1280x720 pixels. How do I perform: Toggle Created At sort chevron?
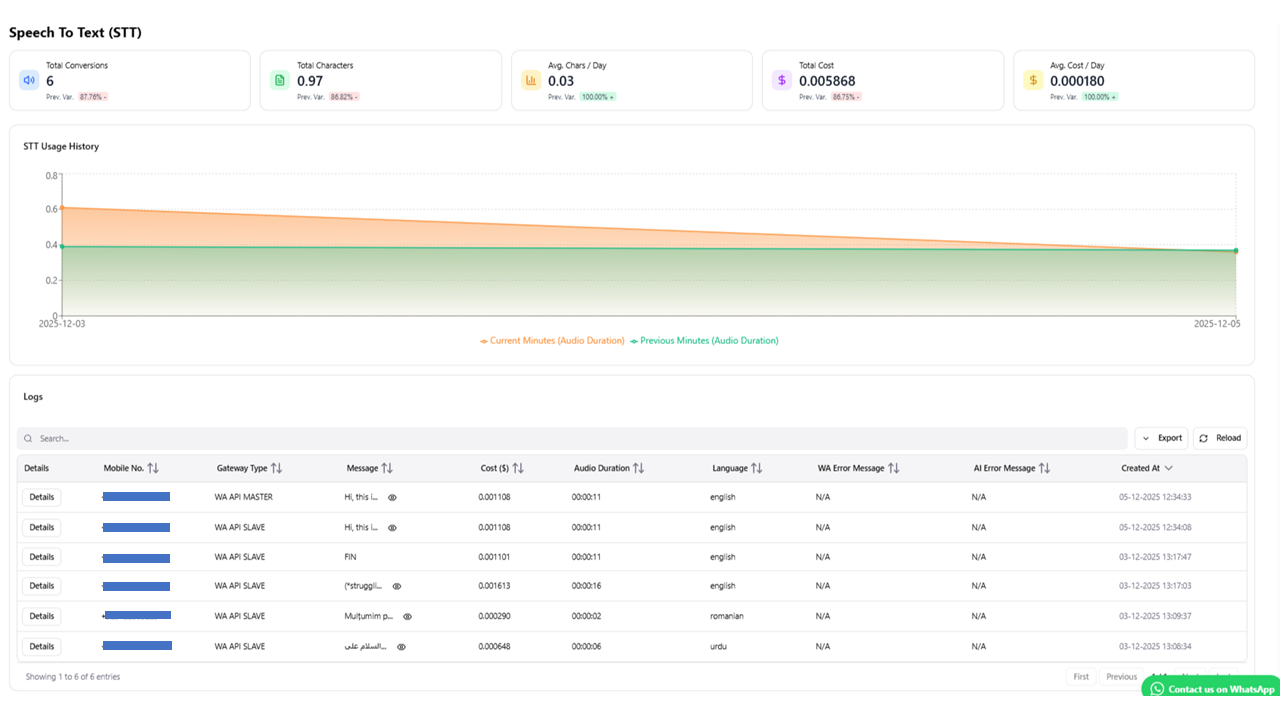pyautogui.click(x=1168, y=468)
